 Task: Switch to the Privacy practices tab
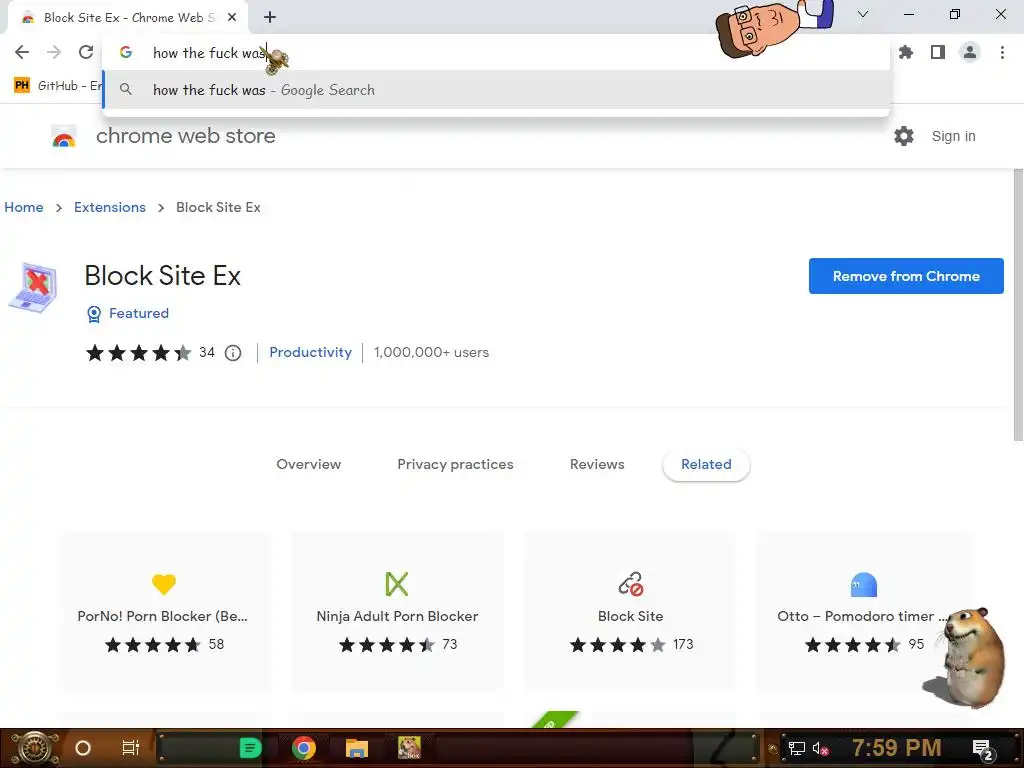[455, 464]
